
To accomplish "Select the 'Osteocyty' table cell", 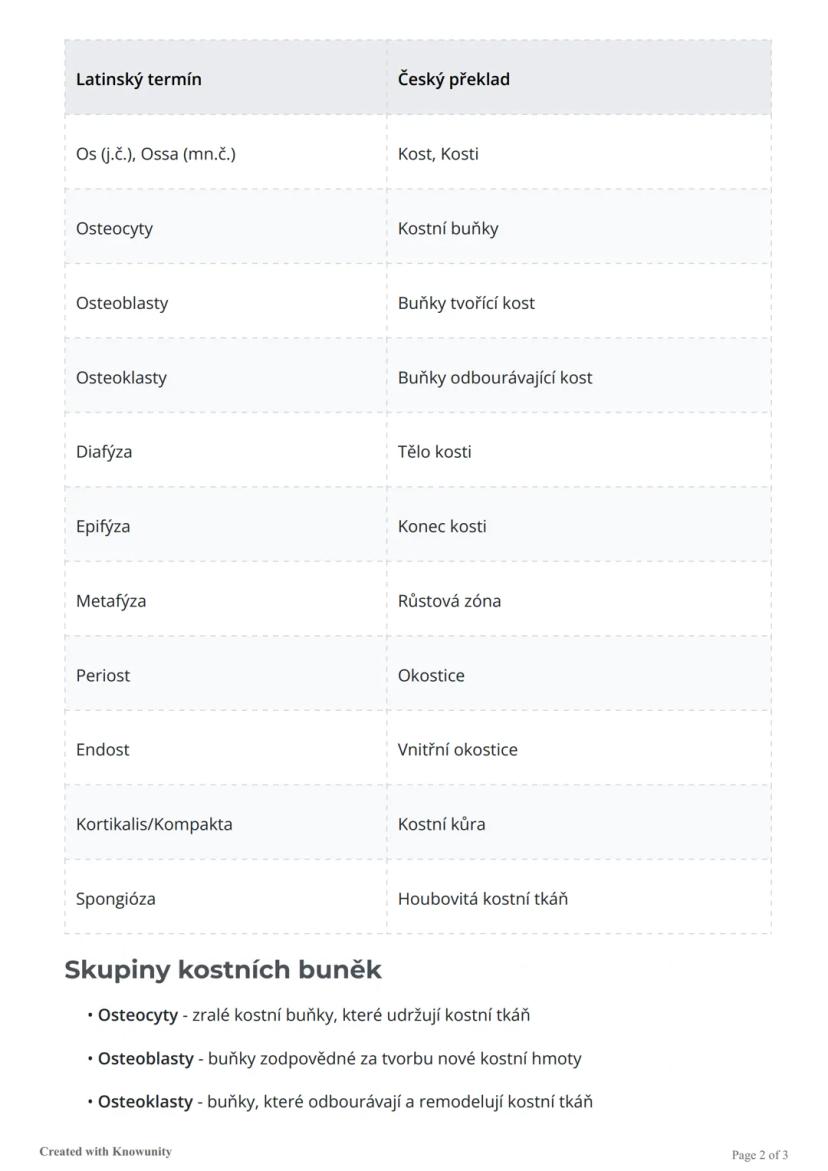I will click(x=115, y=228).
